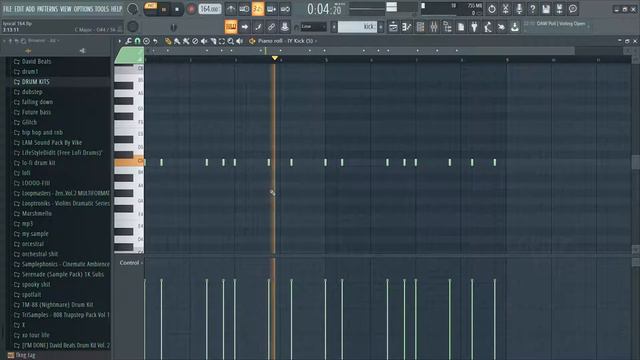The width and height of the screenshot is (640, 360).
Task: Open the FILE menu
Action: pyautogui.click(x=7, y=9)
